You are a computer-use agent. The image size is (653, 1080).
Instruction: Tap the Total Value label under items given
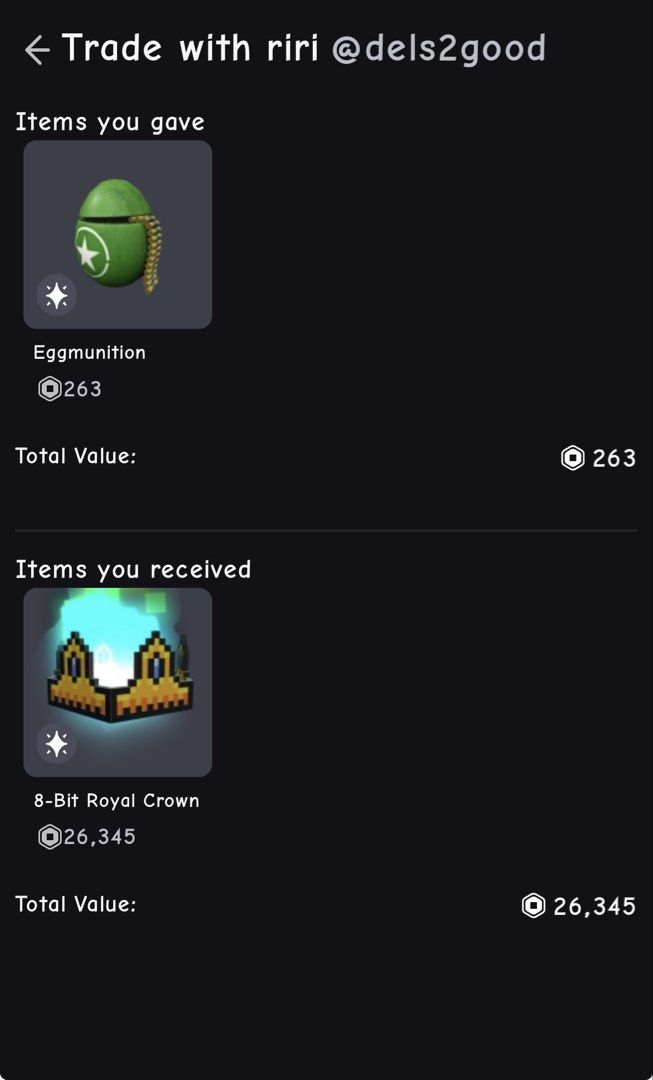76,456
